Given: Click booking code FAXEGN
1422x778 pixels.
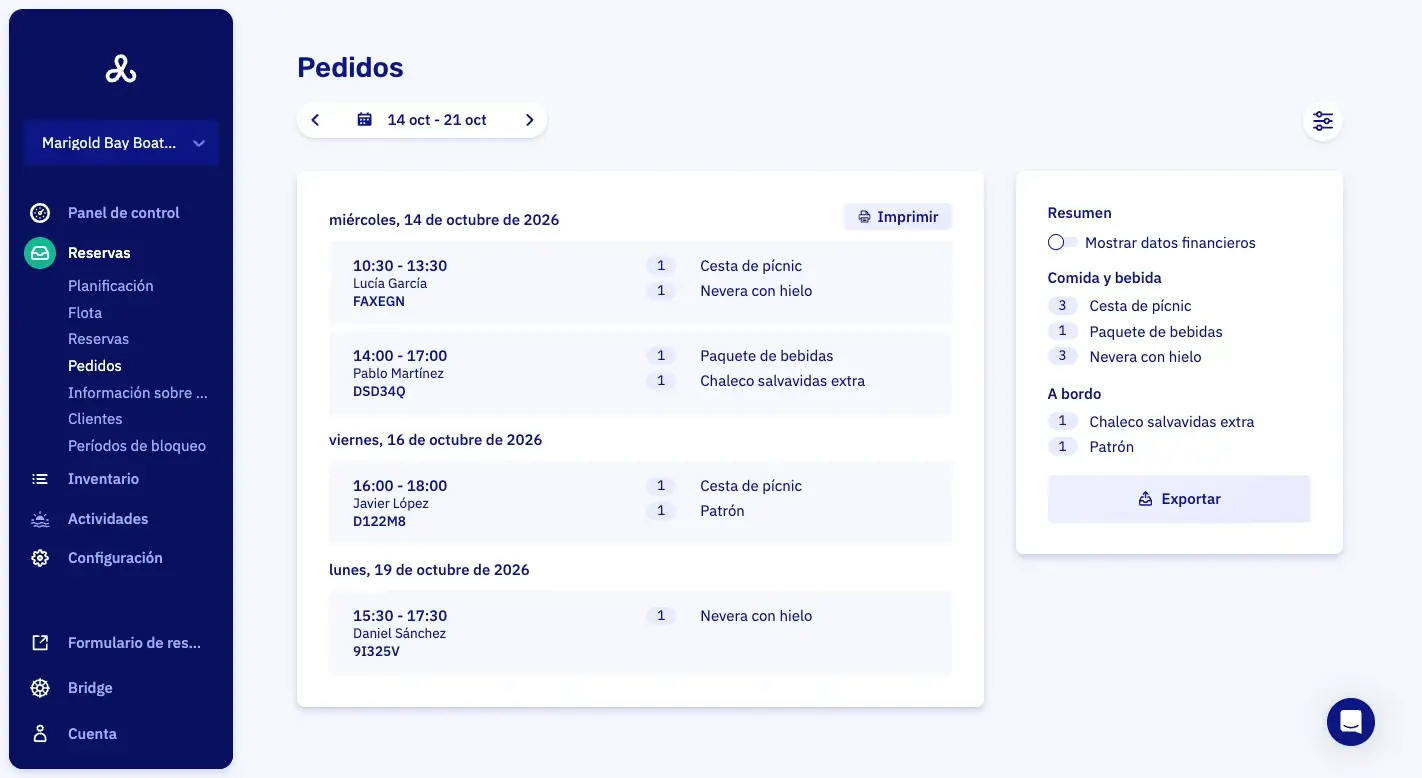Looking at the screenshot, I should coord(379,301).
